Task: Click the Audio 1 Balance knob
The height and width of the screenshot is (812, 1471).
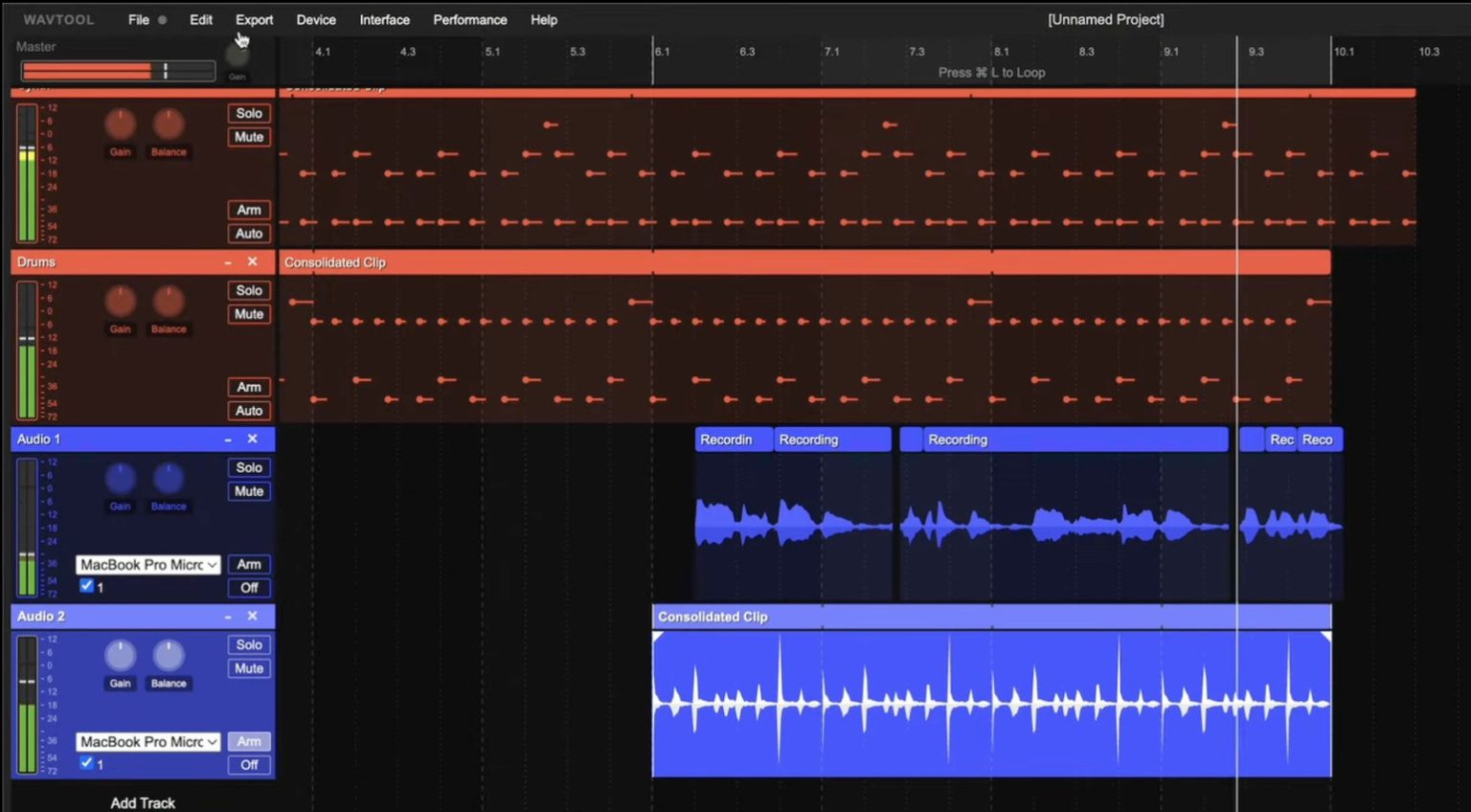Action: click(x=169, y=478)
